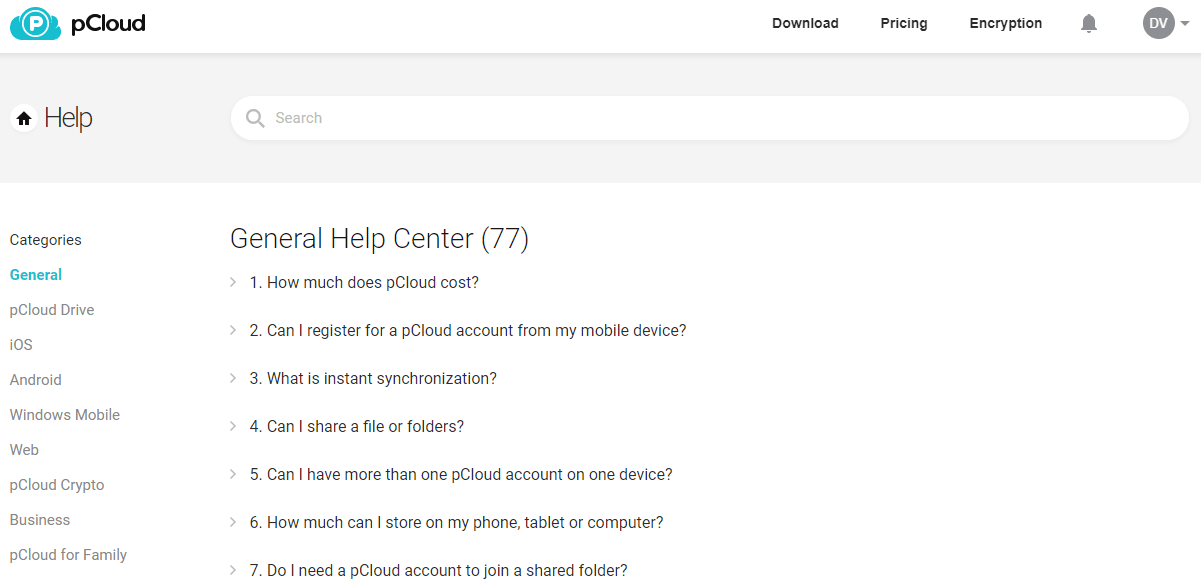
Task: Open "How much does pCloud cost?"
Action: pos(364,282)
